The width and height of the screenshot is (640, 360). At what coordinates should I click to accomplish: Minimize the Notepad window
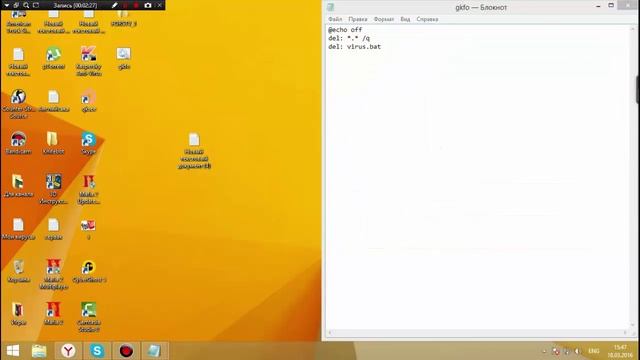(x=598, y=6)
